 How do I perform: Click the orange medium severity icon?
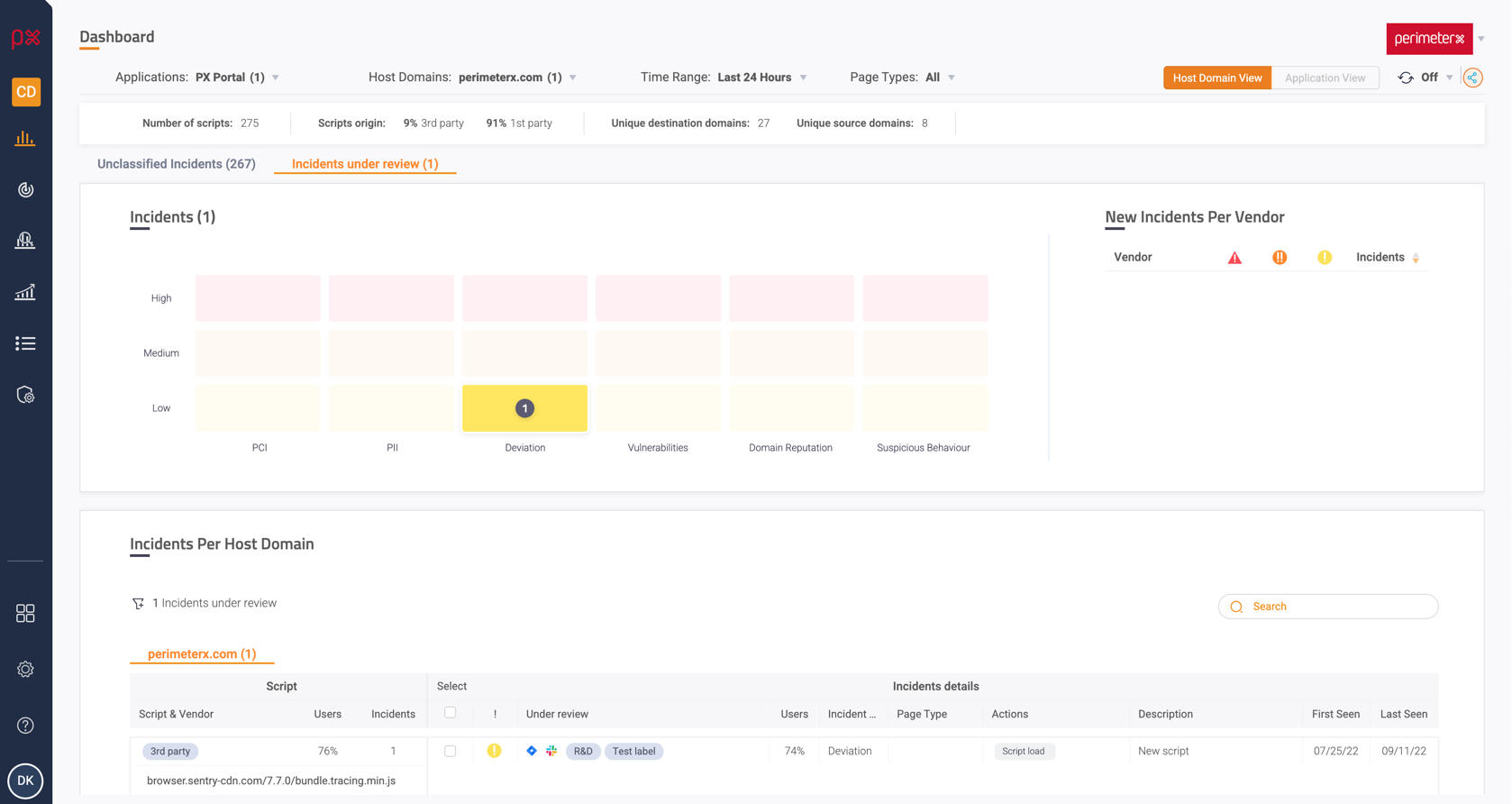[x=1280, y=258]
